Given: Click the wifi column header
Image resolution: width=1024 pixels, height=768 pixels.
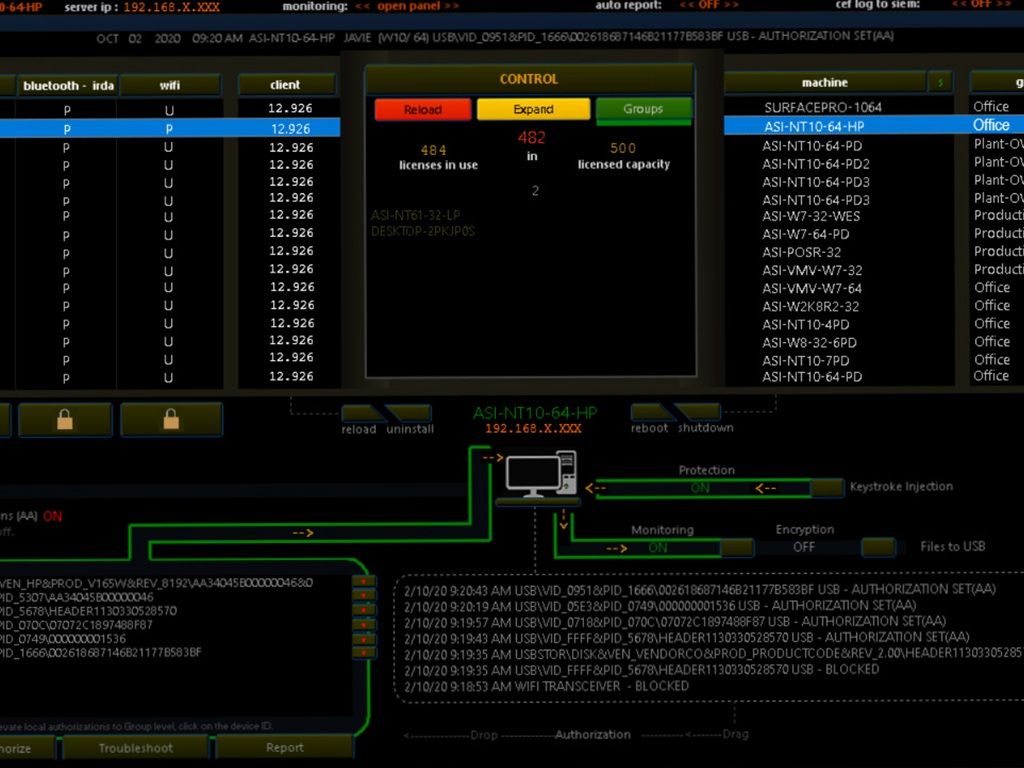Looking at the screenshot, I should click(x=170, y=85).
